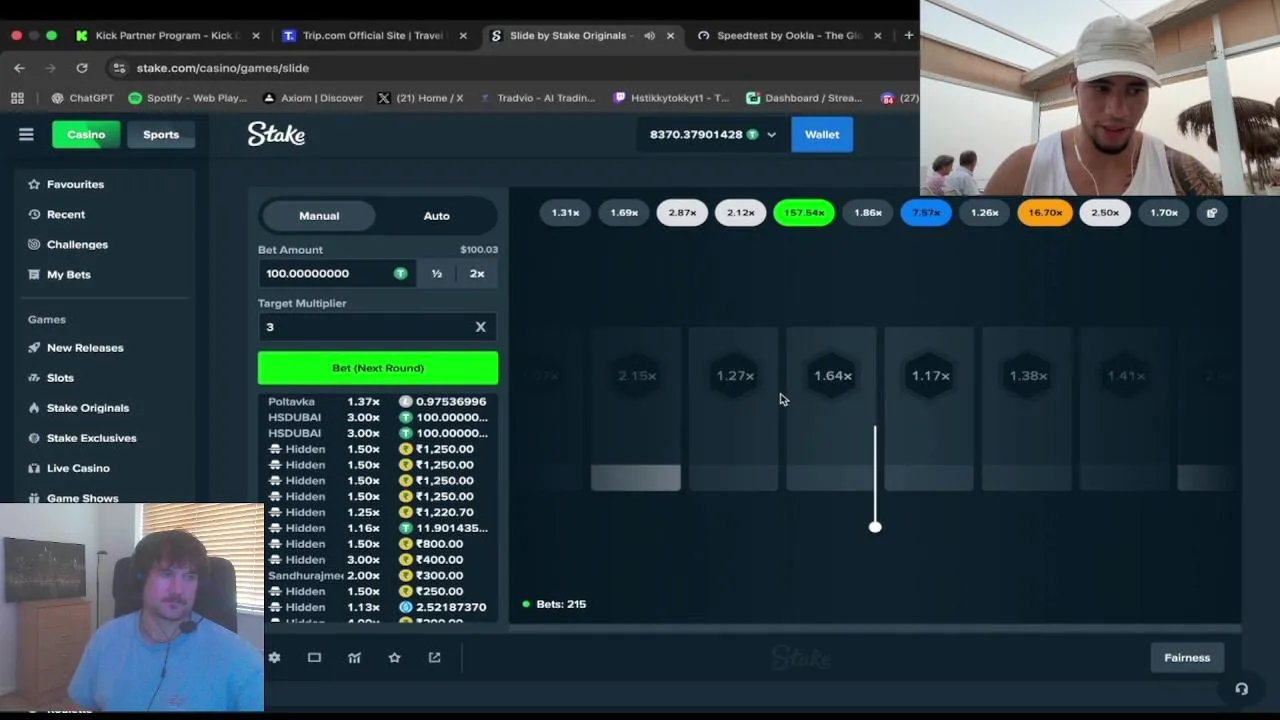Close the Trip.com browser tab
This screenshot has width=1280, height=720.
(x=462, y=35)
